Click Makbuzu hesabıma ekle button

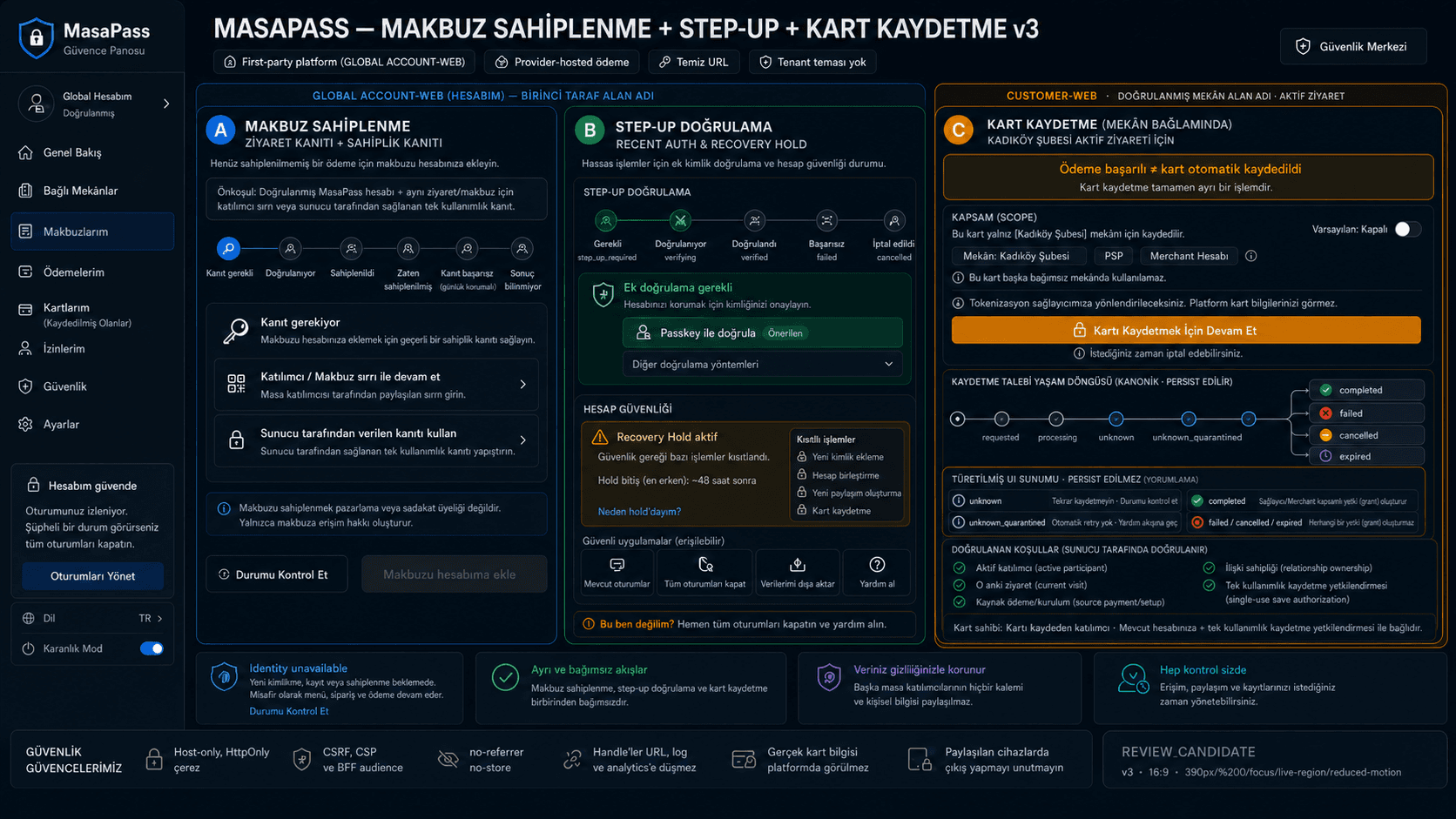tap(454, 574)
